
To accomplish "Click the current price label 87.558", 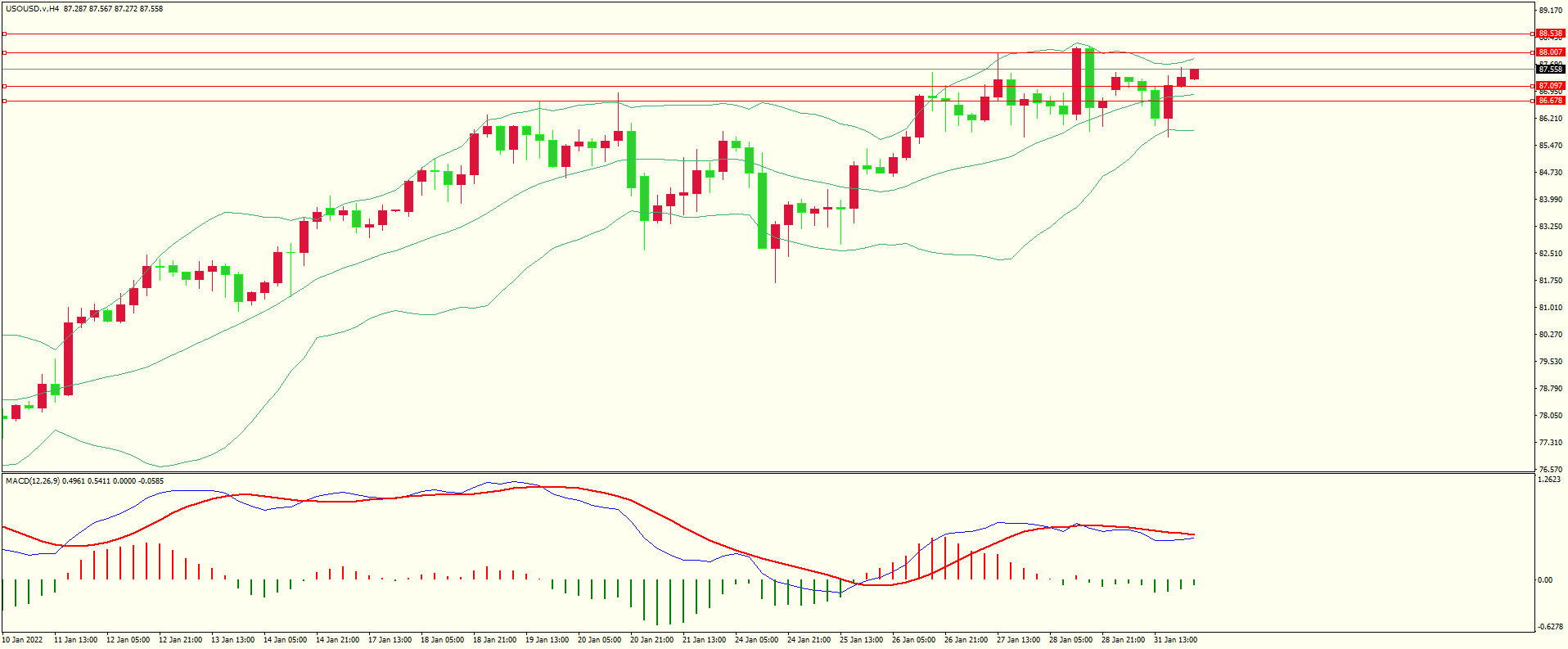I will [x=1551, y=70].
